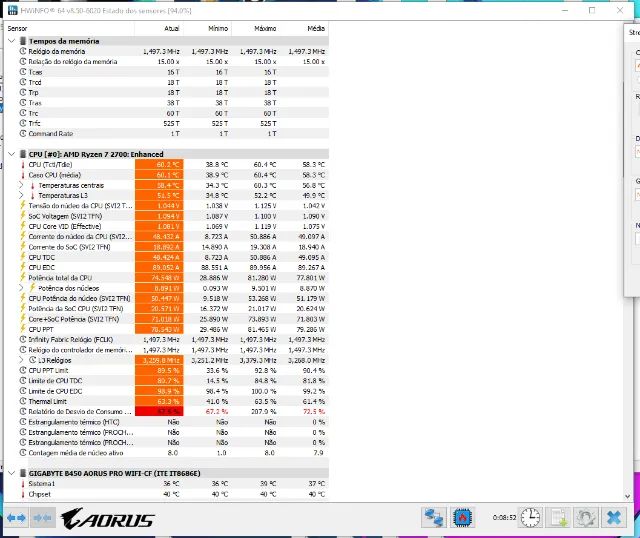
Task: Click the CPU chip sensor icon
Action: pyautogui.click(x=462, y=518)
